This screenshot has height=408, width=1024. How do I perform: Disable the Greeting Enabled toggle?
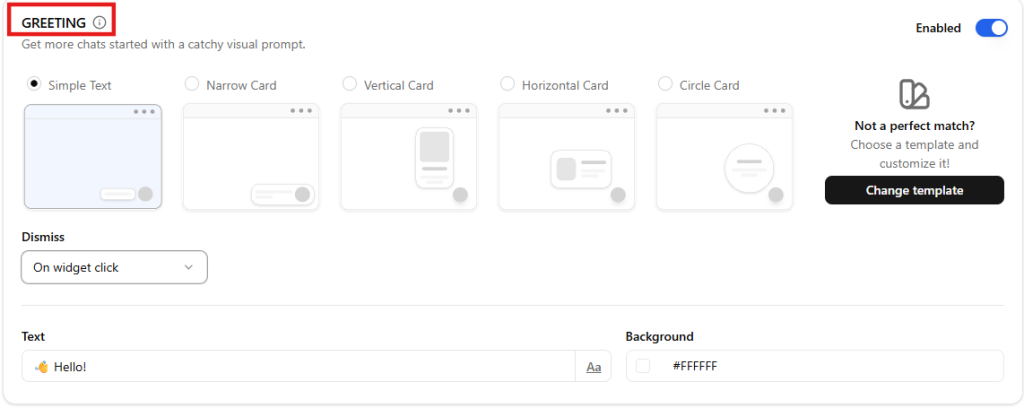coord(991,28)
